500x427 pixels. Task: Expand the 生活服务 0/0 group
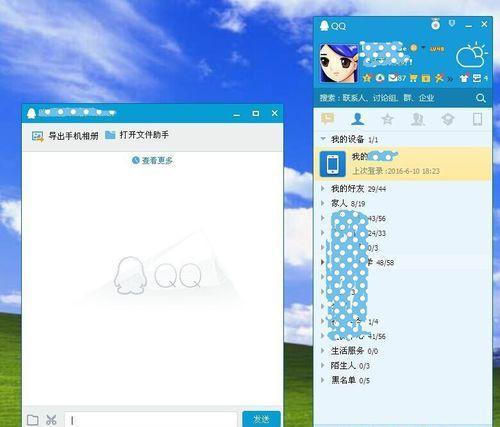[323, 350]
